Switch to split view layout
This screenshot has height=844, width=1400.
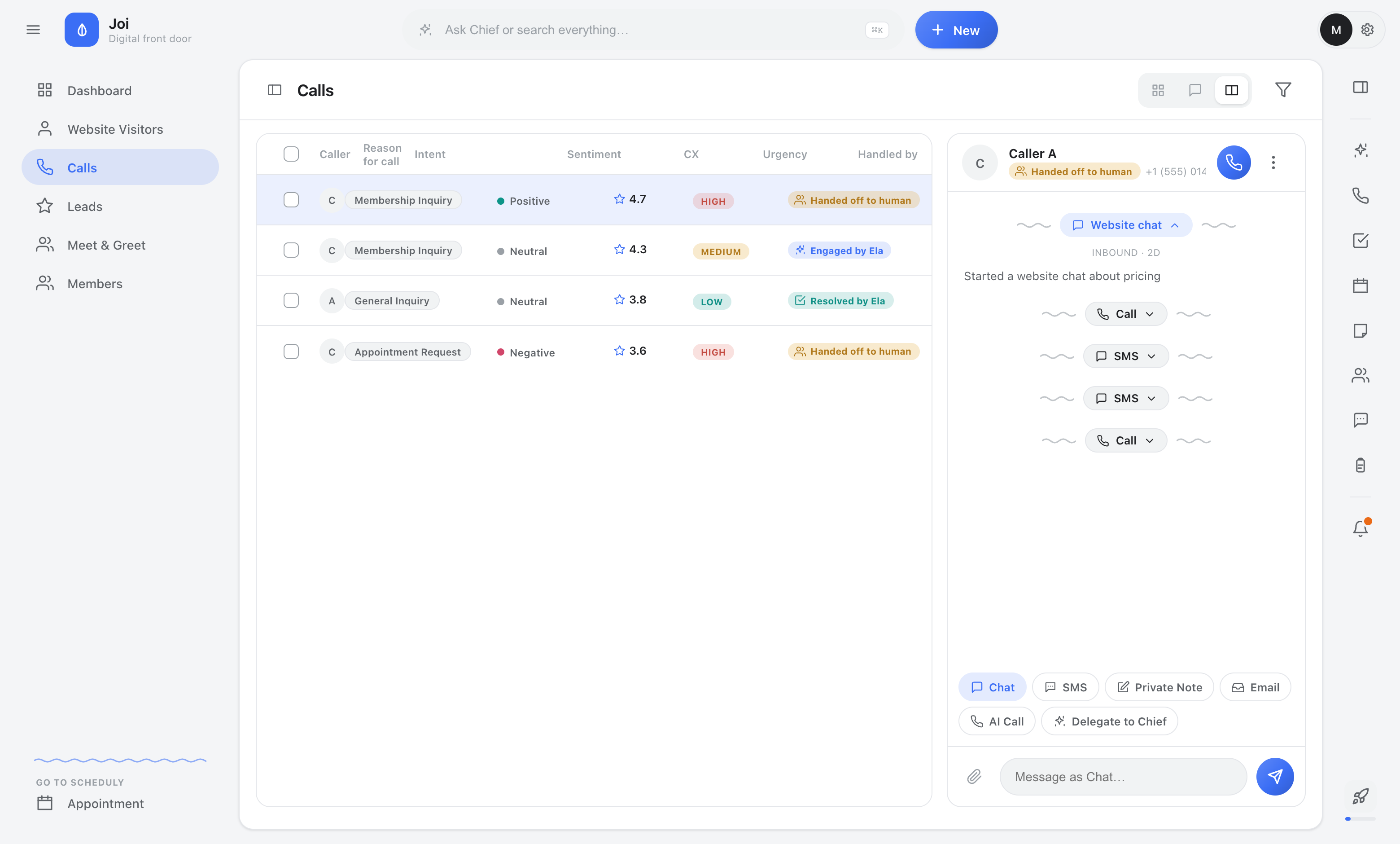coord(1231,90)
